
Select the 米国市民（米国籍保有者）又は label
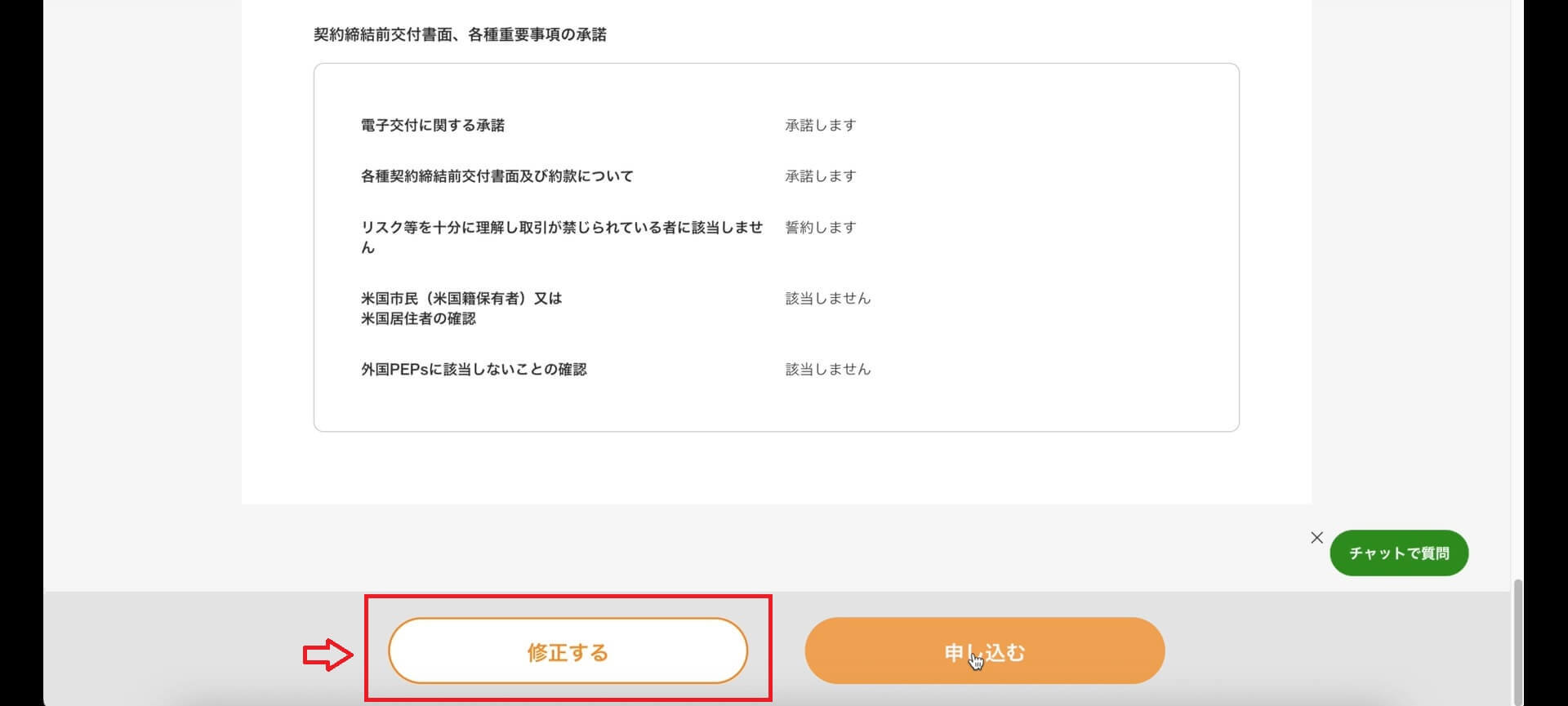point(461,298)
